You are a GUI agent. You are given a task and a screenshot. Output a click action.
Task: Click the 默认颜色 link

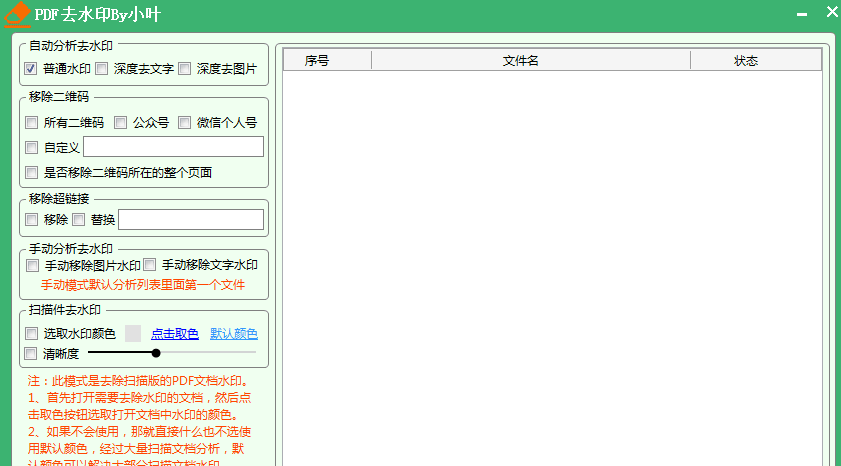pyautogui.click(x=234, y=334)
